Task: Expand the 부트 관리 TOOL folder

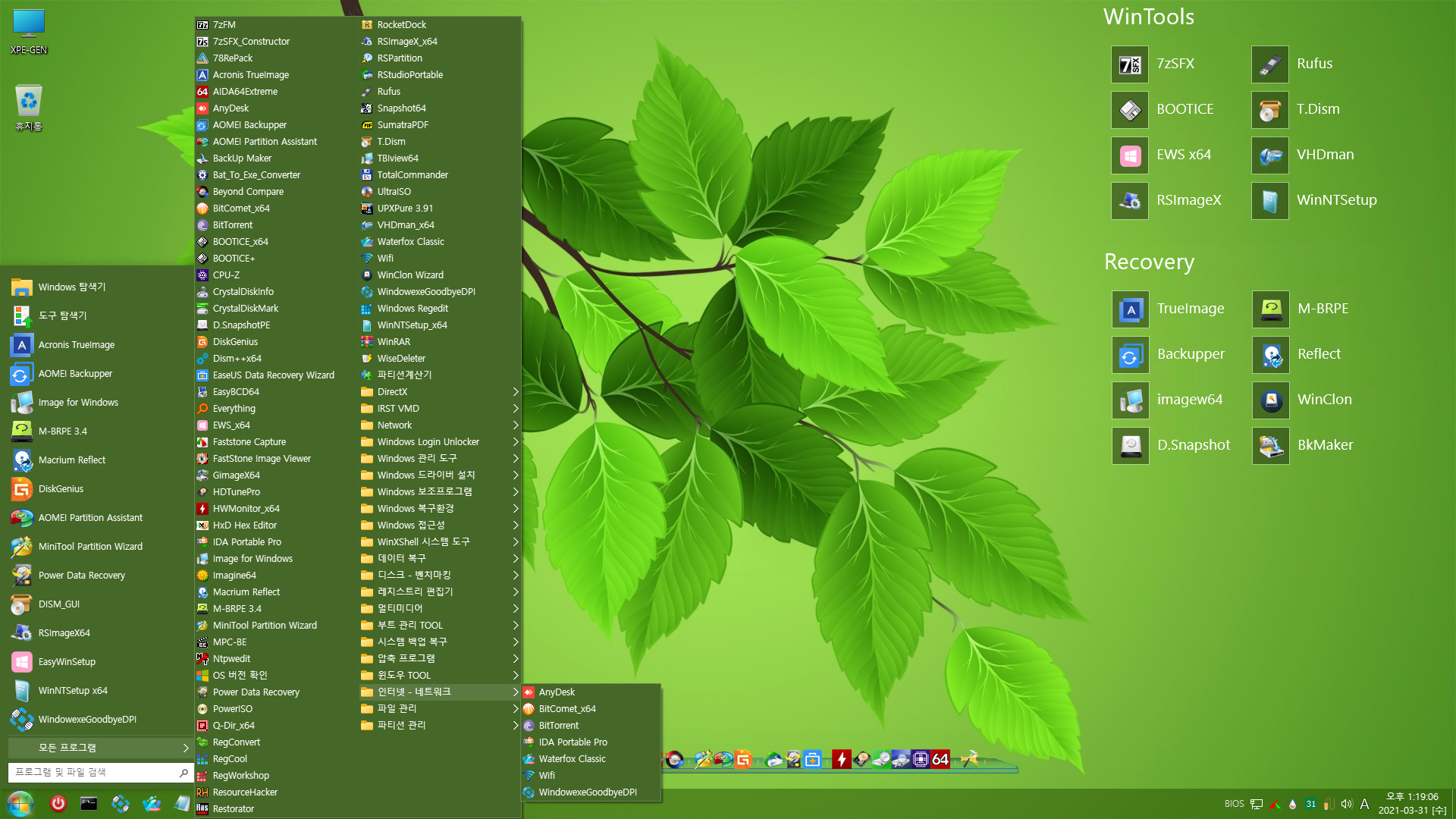Action: coord(440,626)
